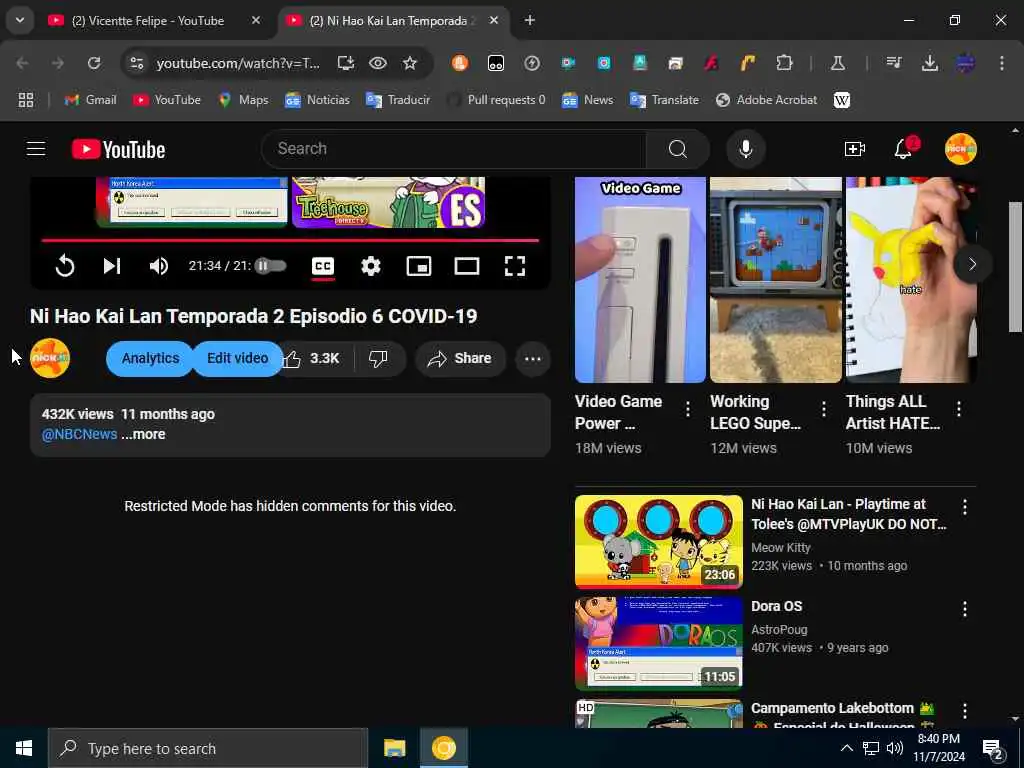Share the video
This screenshot has width=1024, height=768.
[x=460, y=359]
